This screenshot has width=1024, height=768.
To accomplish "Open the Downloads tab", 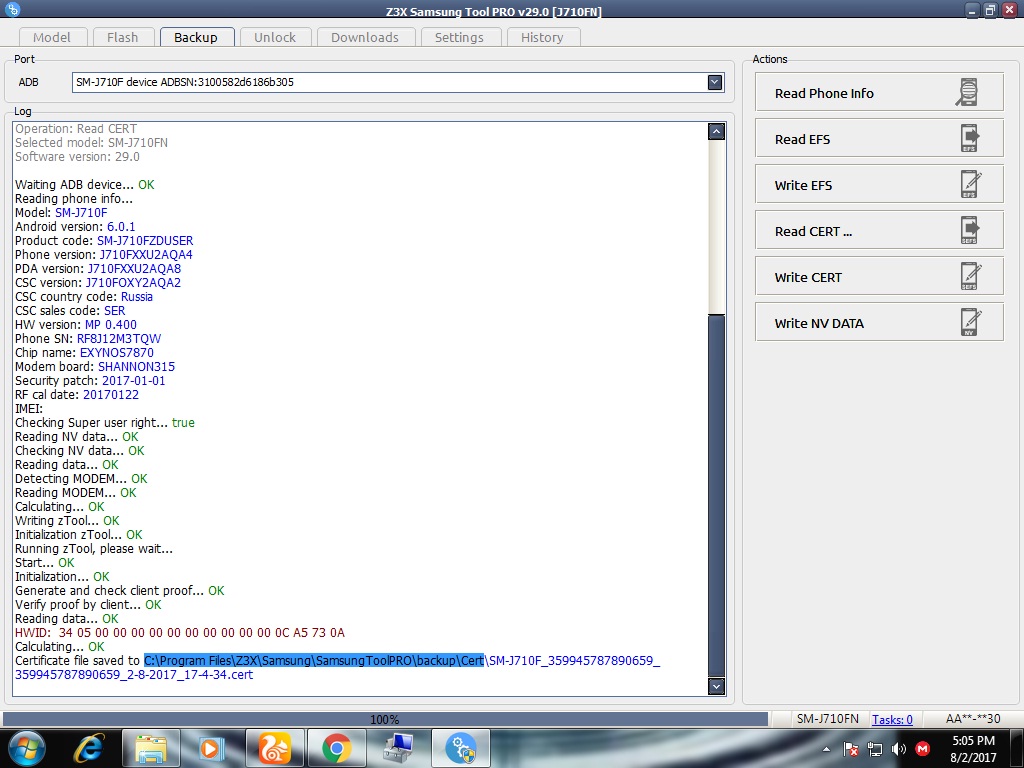I will [x=365, y=37].
